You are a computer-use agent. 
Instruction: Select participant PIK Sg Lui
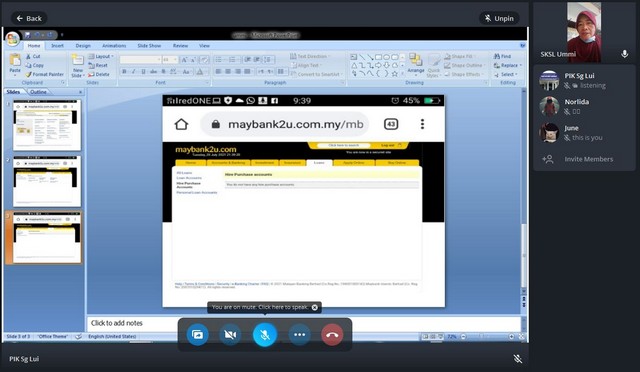point(584,80)
